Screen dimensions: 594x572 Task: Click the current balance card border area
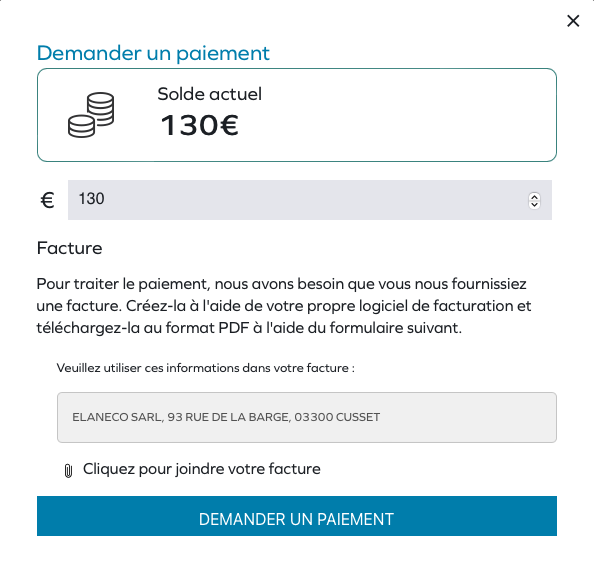[x=297, y=115]
